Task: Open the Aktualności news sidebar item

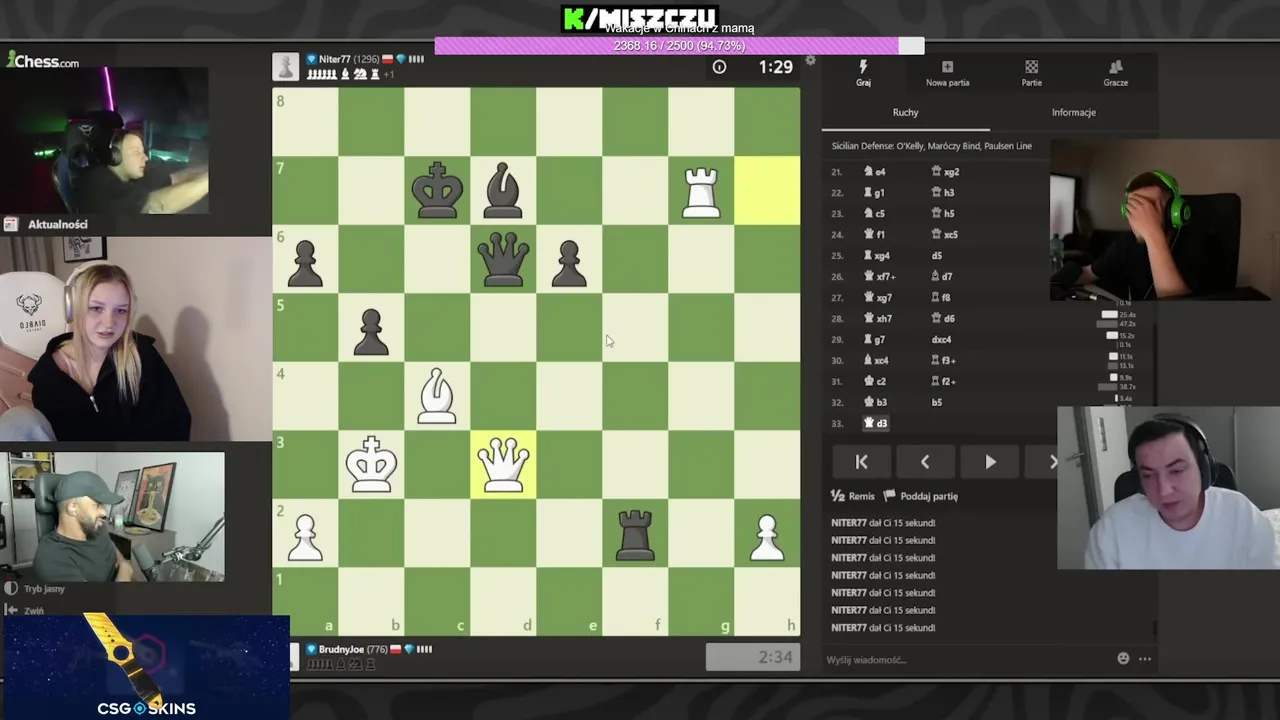Action: click(48, 224)
